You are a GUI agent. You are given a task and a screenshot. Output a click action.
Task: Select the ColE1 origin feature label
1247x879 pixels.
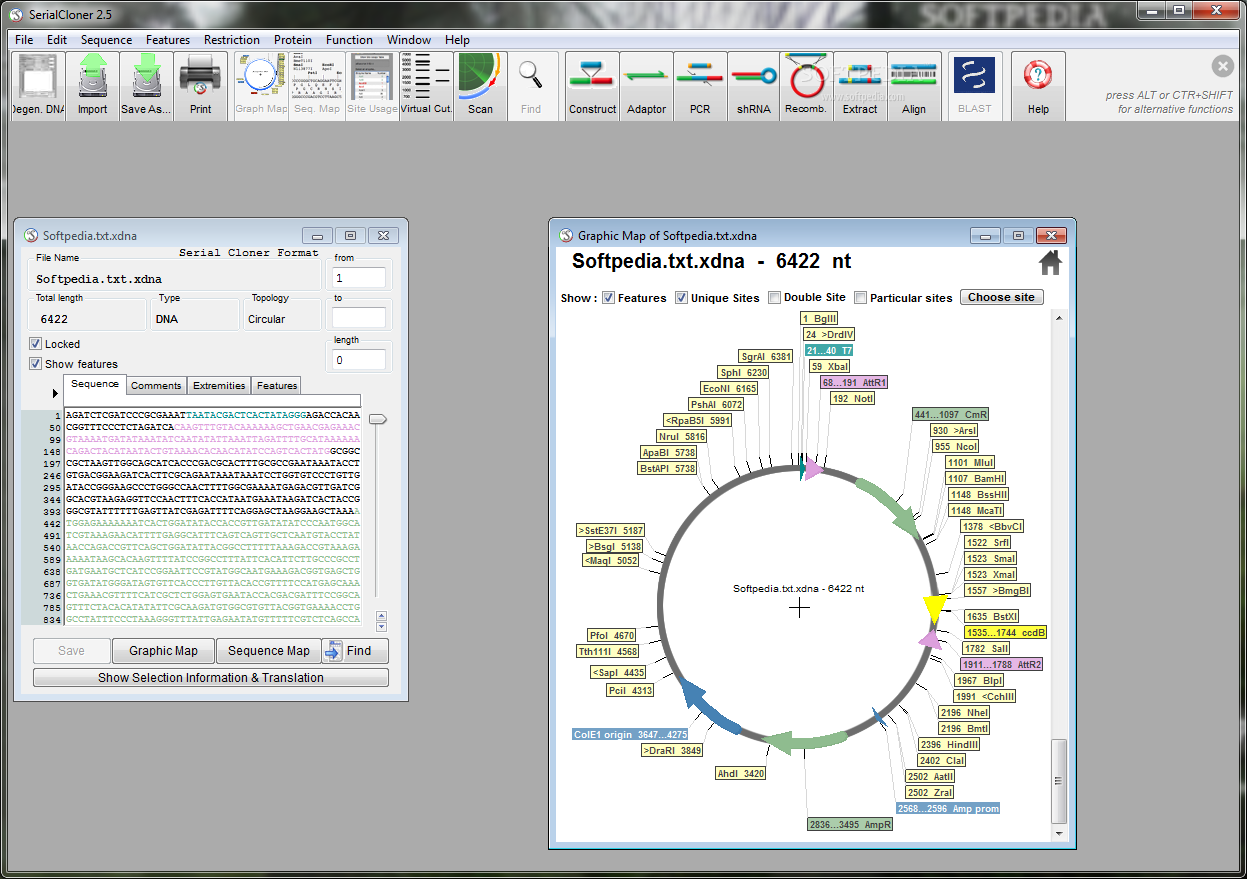[x=630, y=734]
